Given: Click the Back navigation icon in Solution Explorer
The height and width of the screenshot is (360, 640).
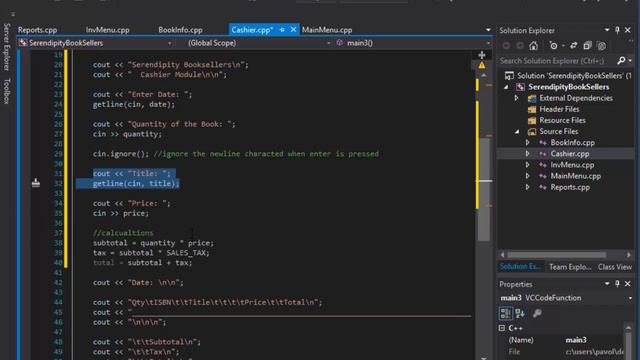Looking at the screenshot, I should (x=506, y=46).
